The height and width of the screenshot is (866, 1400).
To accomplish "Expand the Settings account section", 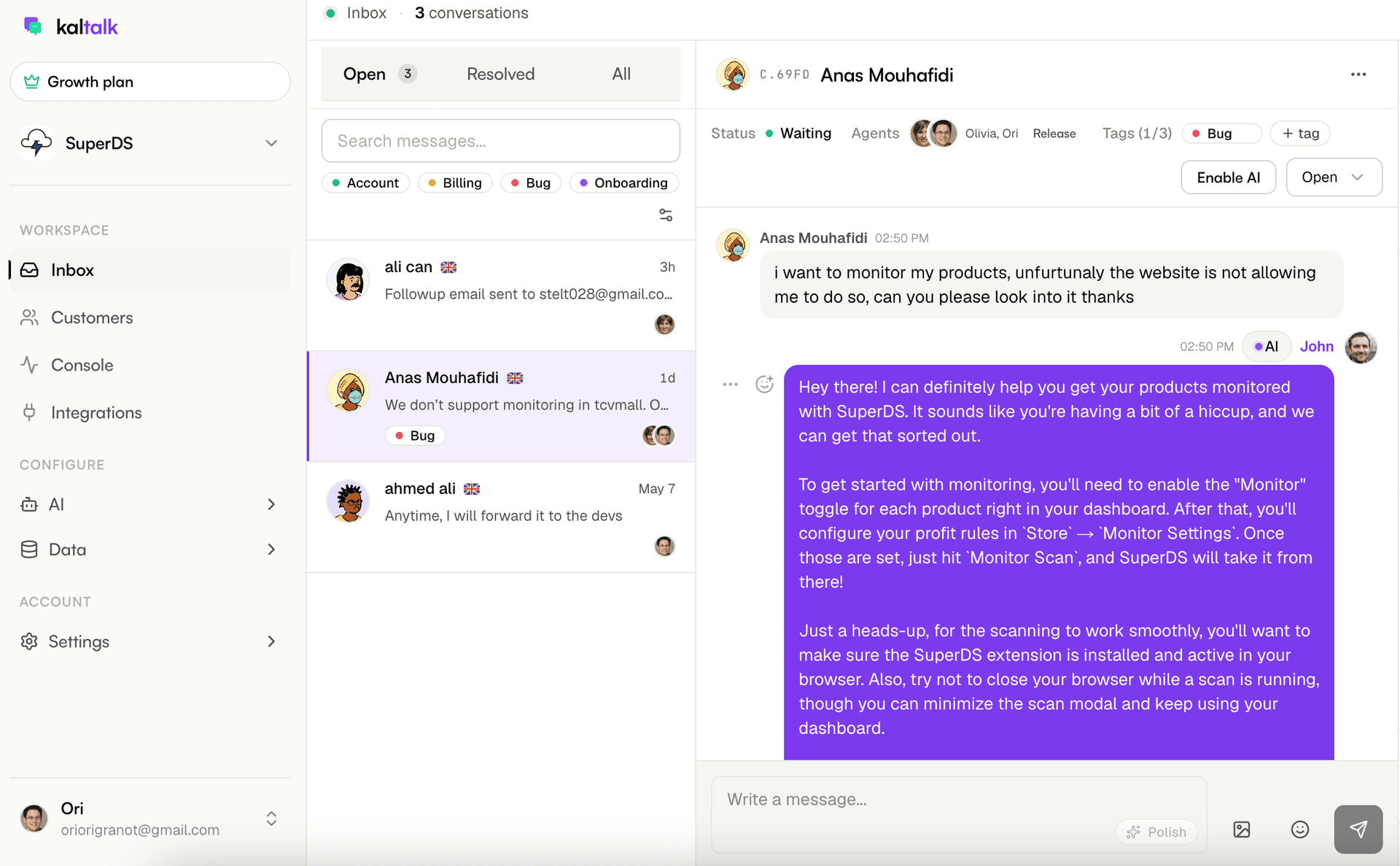I will tap(271, 641).
